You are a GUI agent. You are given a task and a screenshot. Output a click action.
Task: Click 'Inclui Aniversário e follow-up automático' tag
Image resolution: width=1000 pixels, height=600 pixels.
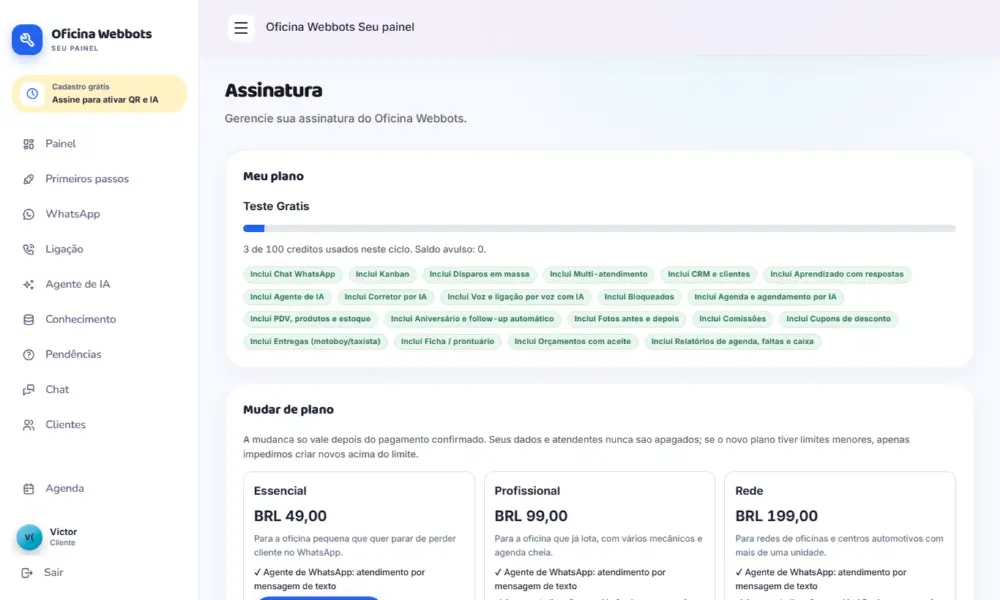pos(472,319)
